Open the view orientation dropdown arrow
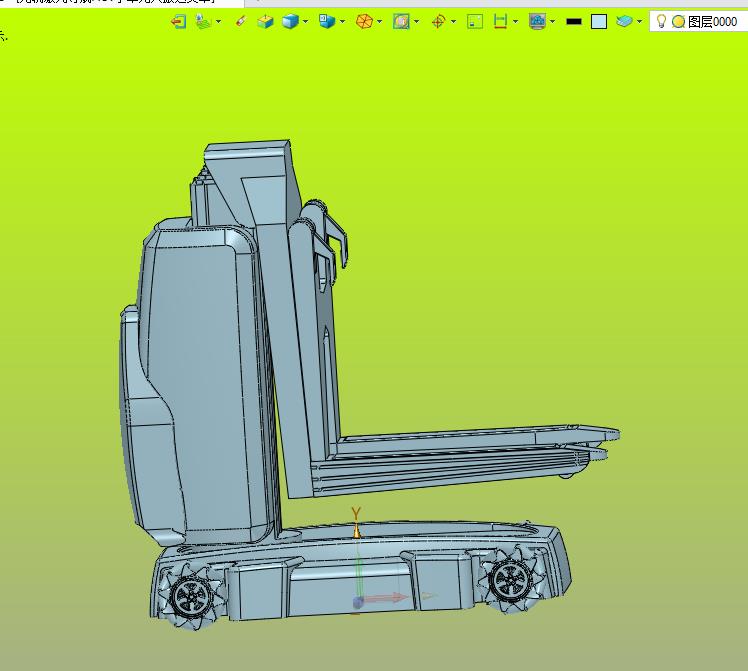Image resolution: width=748 pixels, height=671 pixels. click(x=343, y=21)
